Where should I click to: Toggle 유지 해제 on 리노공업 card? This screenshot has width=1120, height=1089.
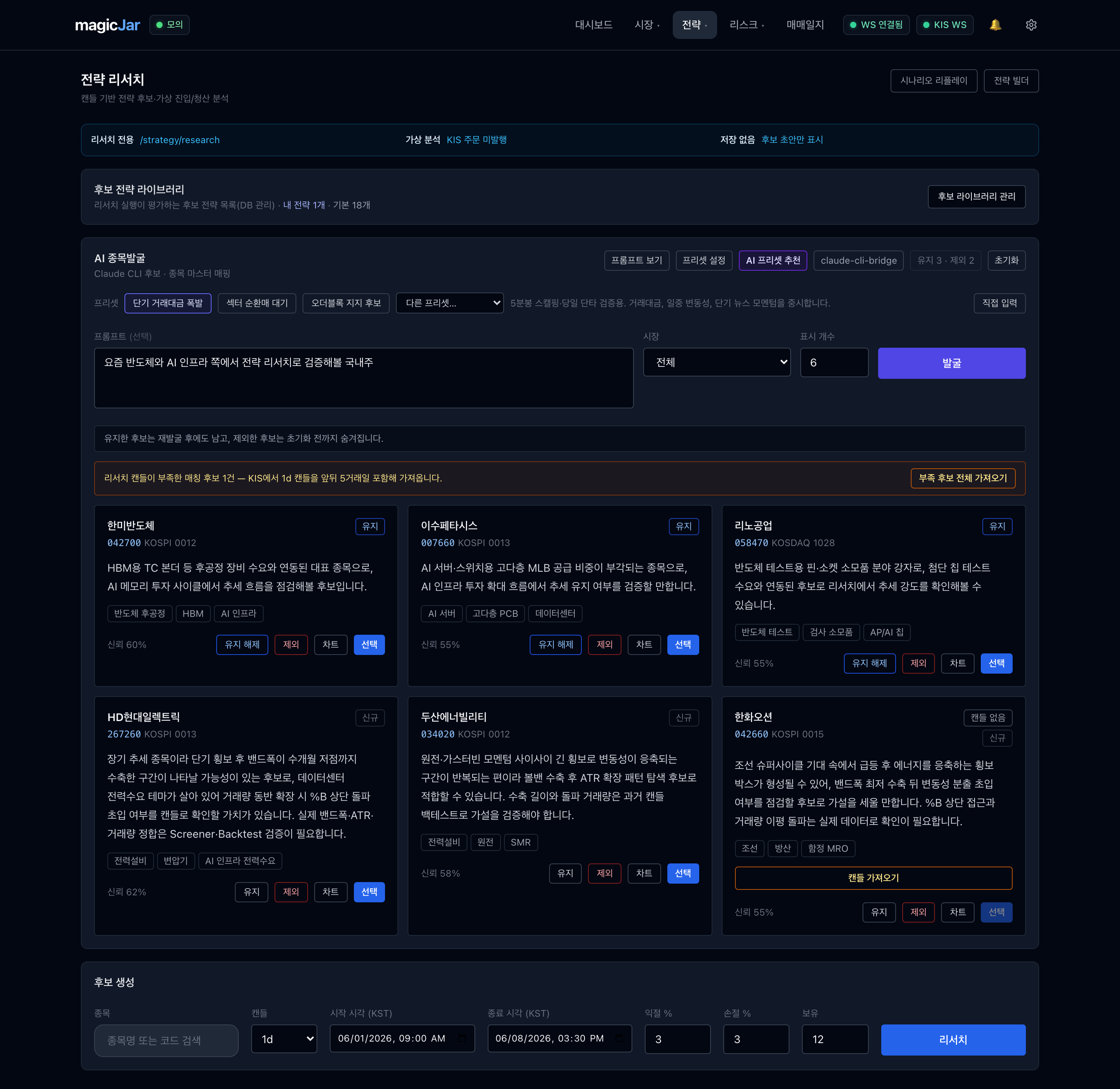click(870, 664)
